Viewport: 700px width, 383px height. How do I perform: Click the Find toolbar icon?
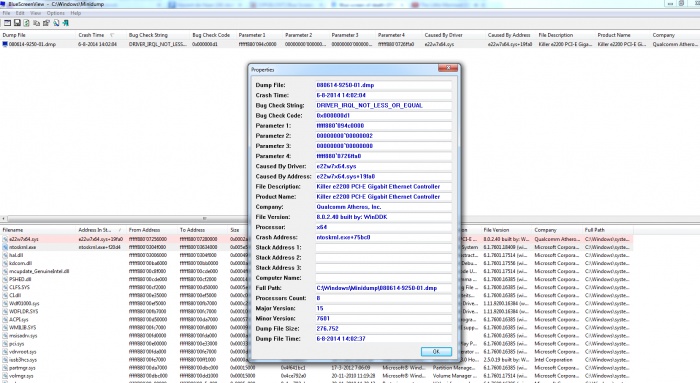[x=56, y=23]
